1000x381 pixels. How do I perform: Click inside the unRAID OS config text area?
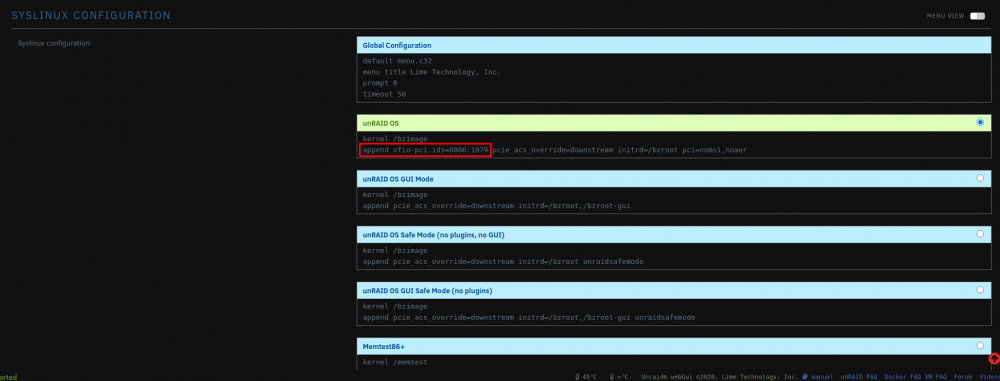(x=674, y=144)
